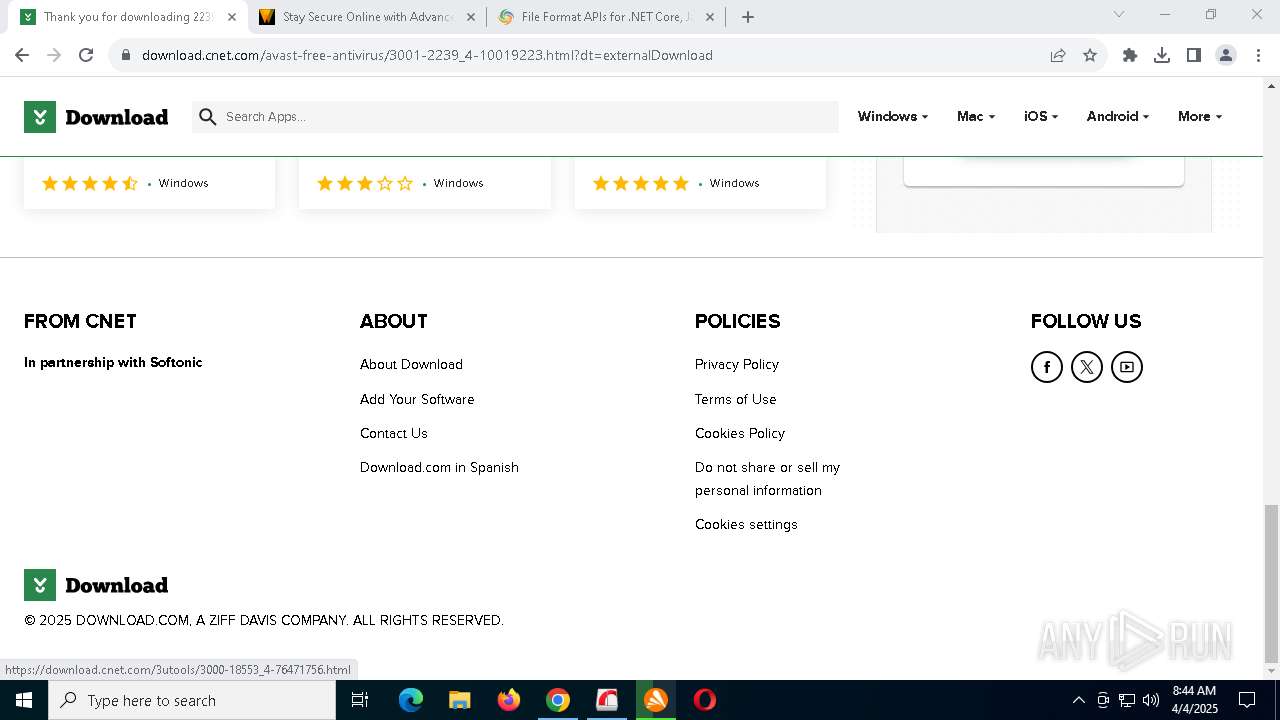This screenshot has width=1280, height=720.
Task: View site information lock icon
Action: point(126,55)
